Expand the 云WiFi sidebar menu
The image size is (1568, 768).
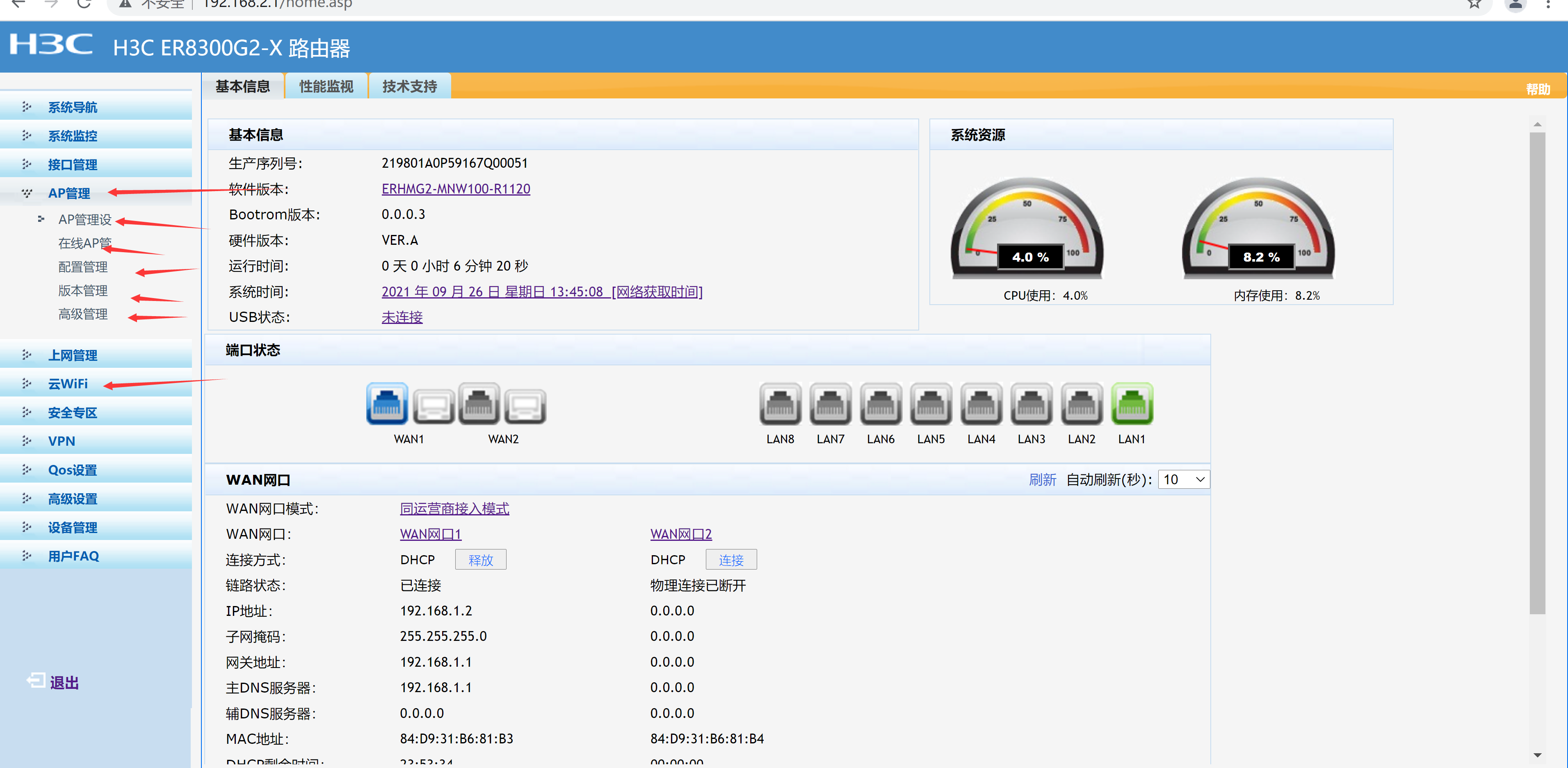pos(68,384)
